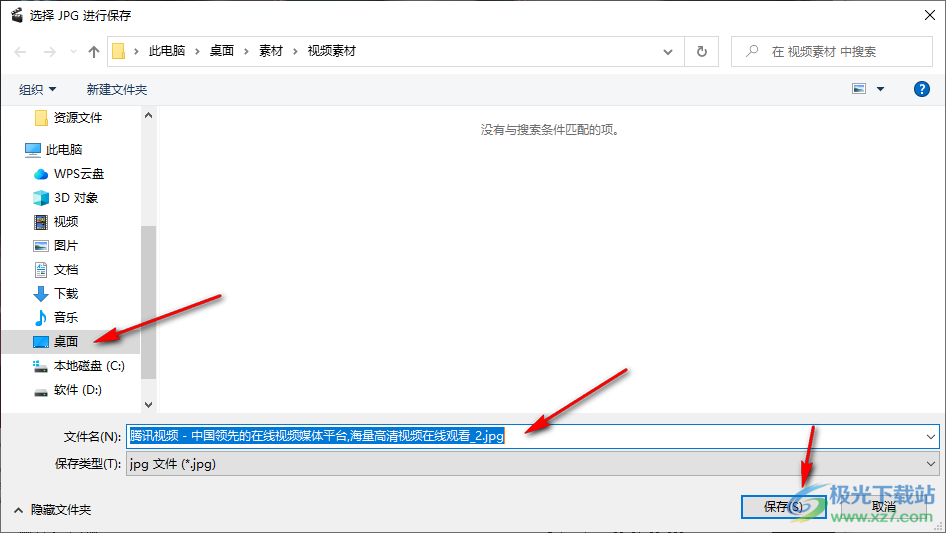Open the 音乐 music folder
946x533 pixels.
[x=66, y=318]
